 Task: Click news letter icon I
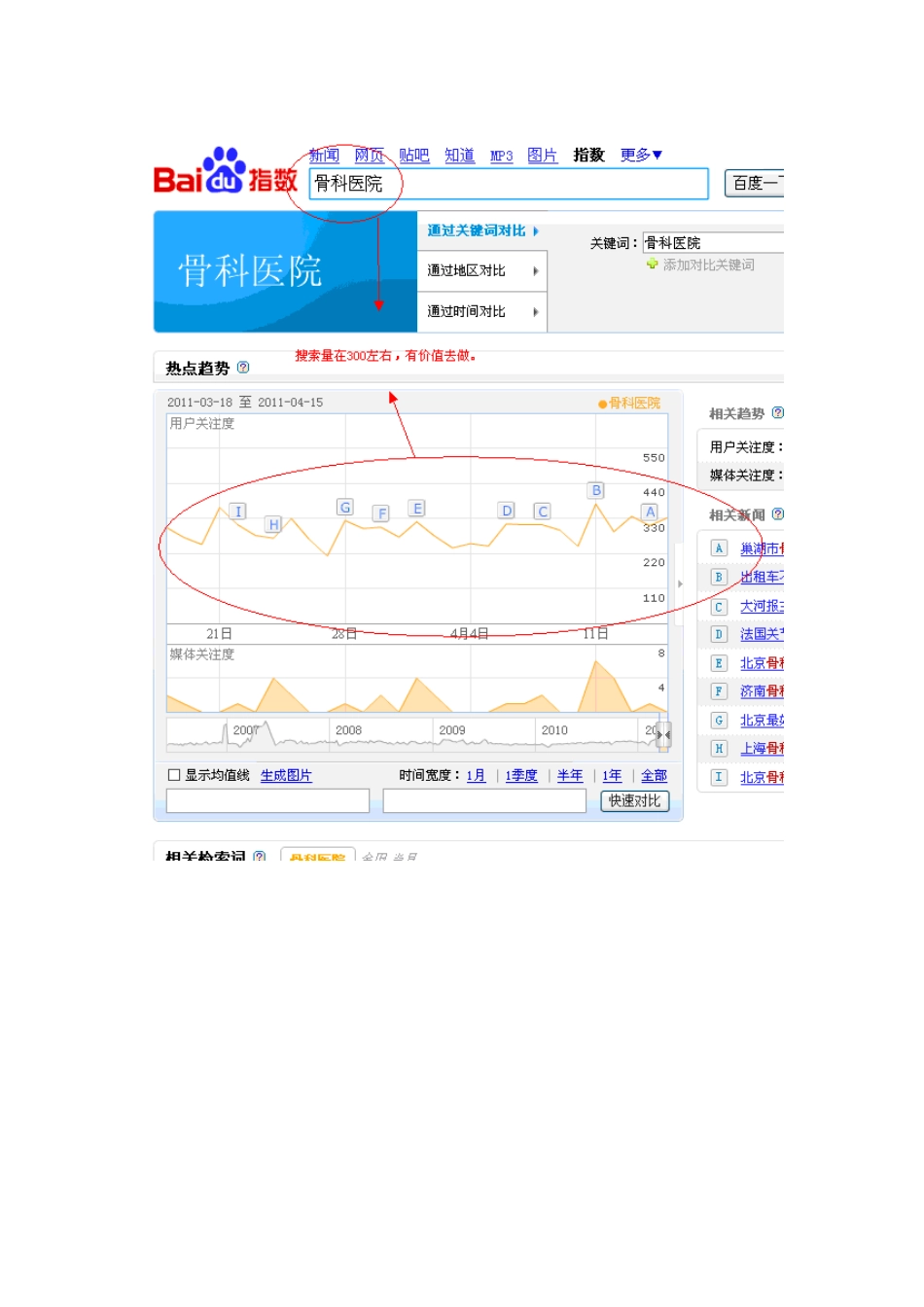point(719,777)
